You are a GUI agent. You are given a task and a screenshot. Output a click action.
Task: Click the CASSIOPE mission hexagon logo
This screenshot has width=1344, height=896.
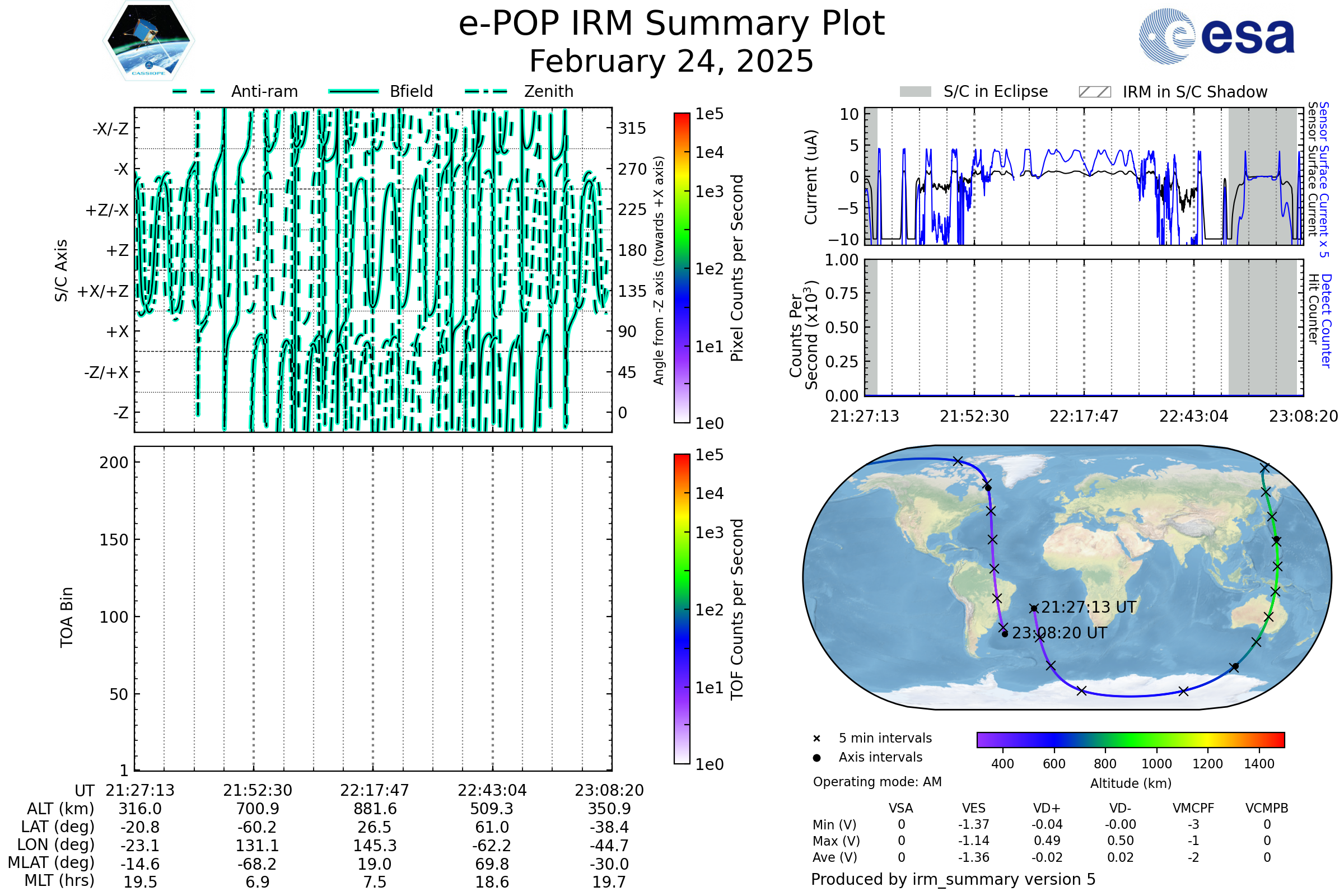click(x=148, y=41)
